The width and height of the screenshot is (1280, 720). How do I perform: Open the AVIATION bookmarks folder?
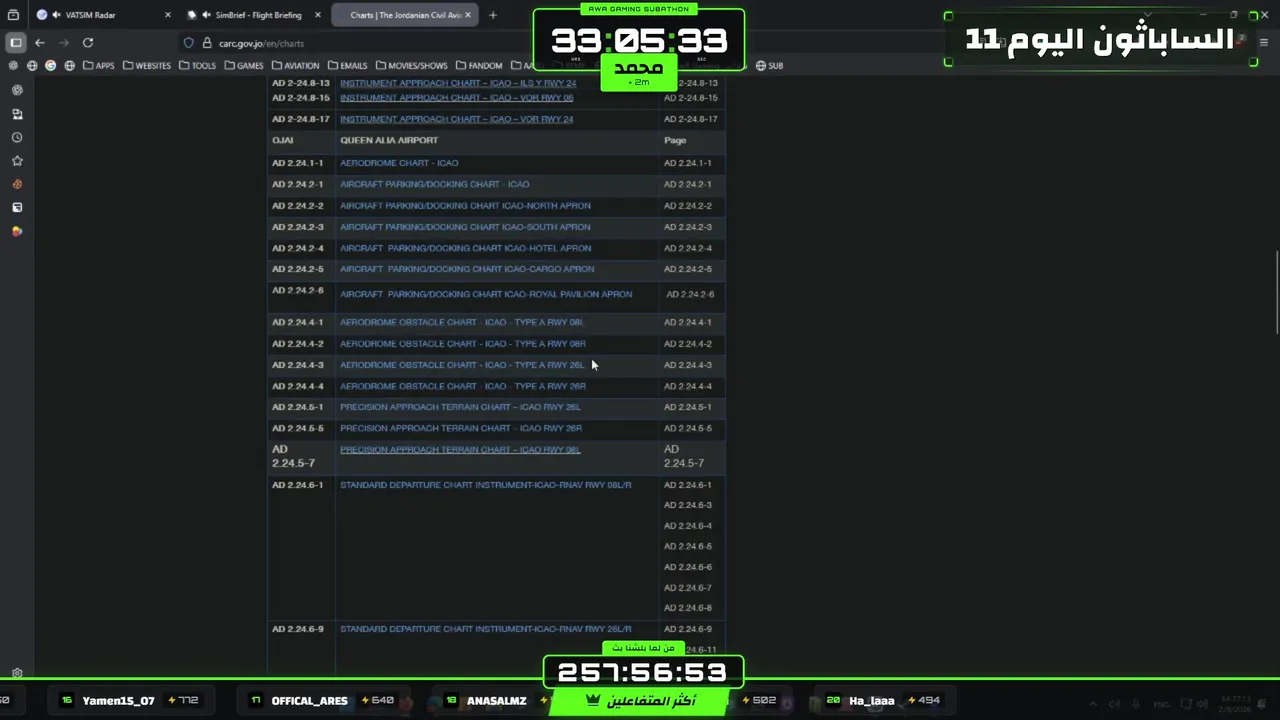point(296,66)
